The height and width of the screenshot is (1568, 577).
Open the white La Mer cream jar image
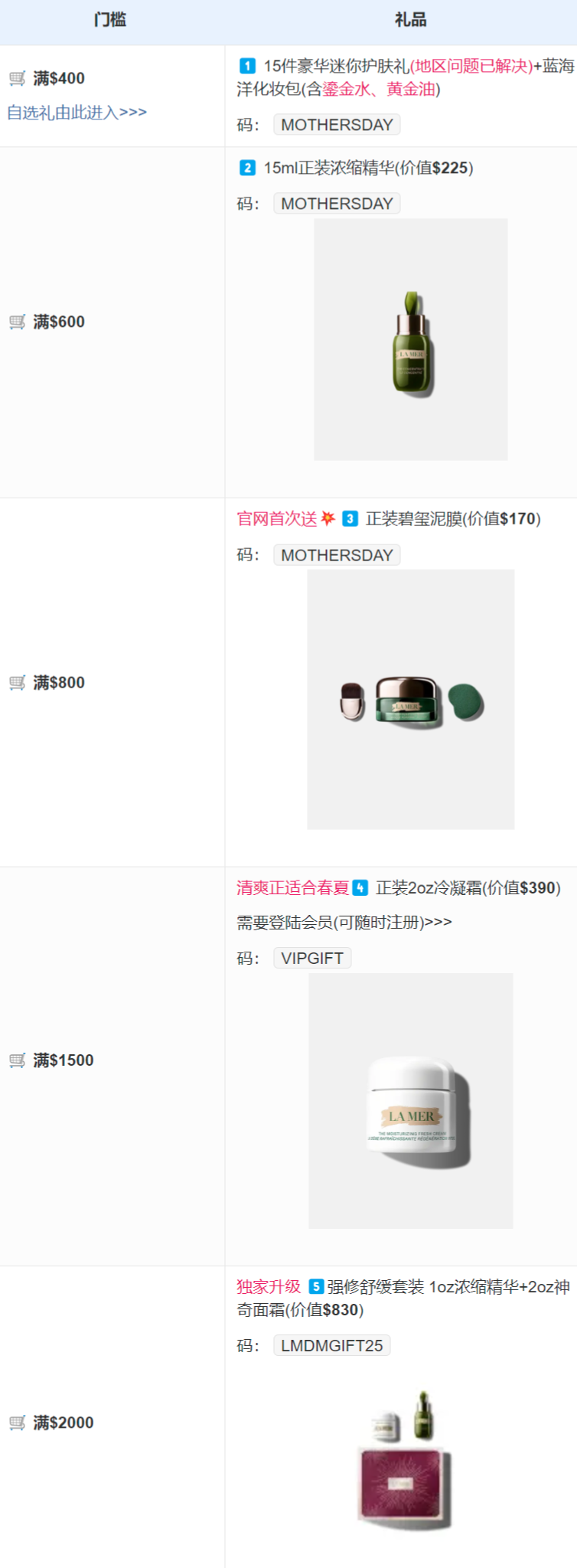tap(411, 1101)
